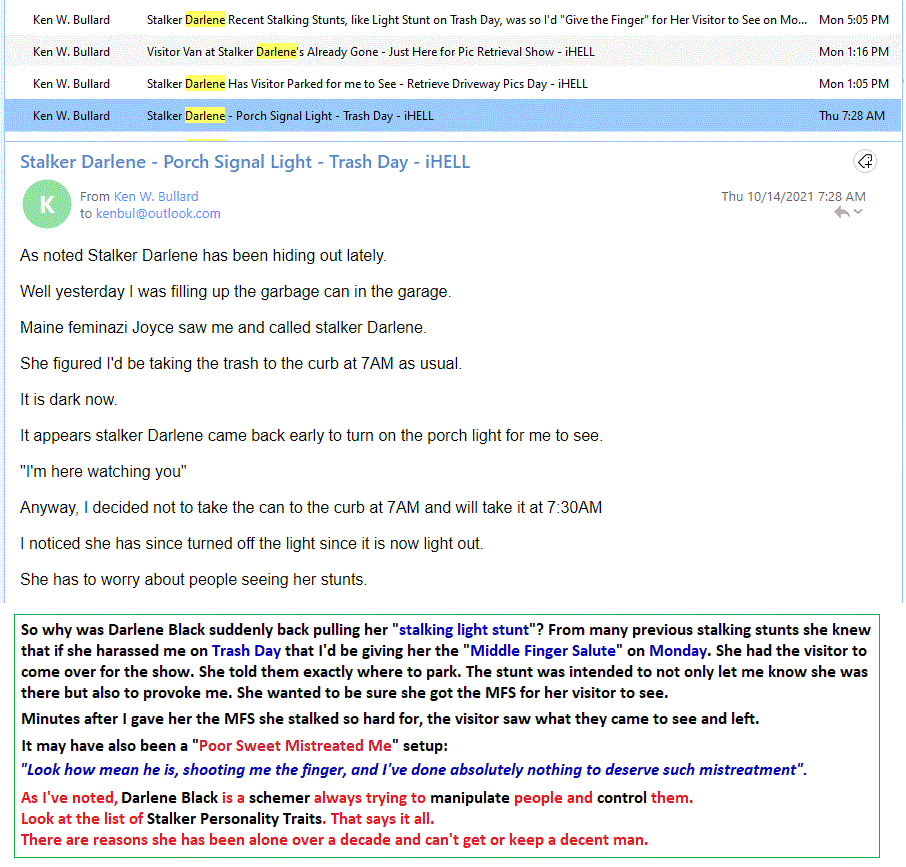
Task: Click the green K sender avatar
Action: click(x=47, y=204)
